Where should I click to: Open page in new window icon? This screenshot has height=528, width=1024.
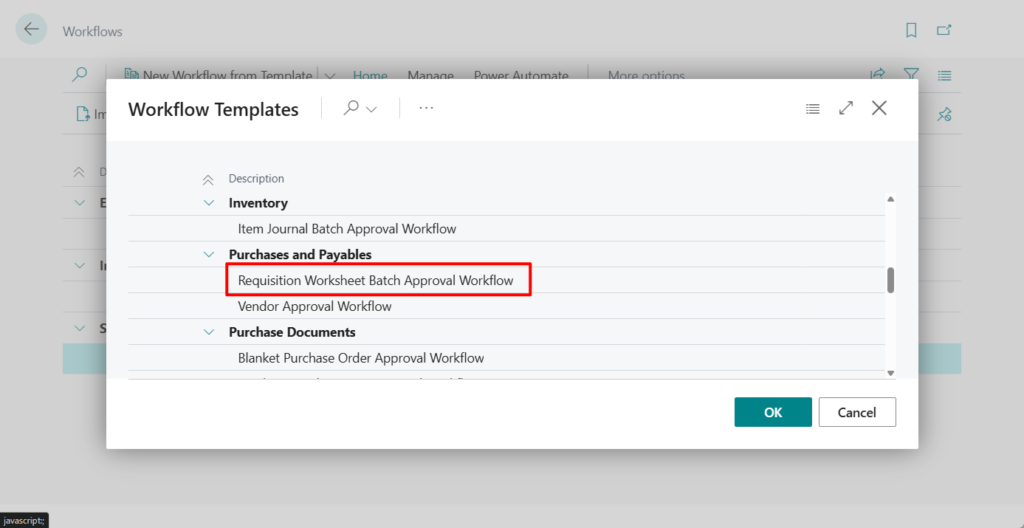coord(943,31)
